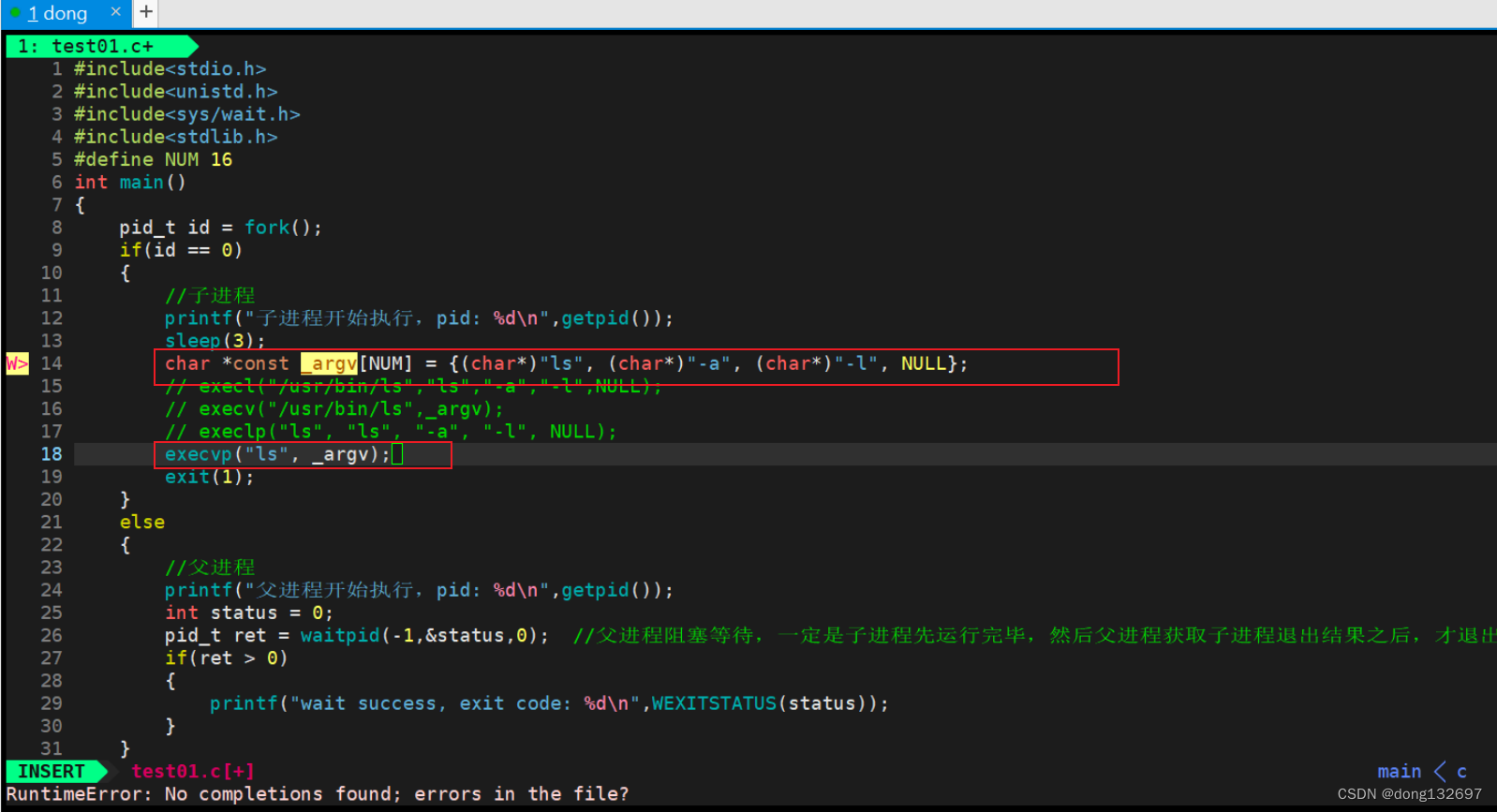This screenshot has height=812, width=1497.
Task: Click highlighted '_argv' identifier on line 14
Action: (329, 363)
